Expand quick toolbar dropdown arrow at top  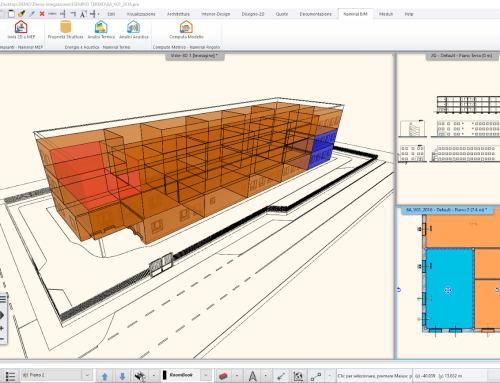(98, 14)
